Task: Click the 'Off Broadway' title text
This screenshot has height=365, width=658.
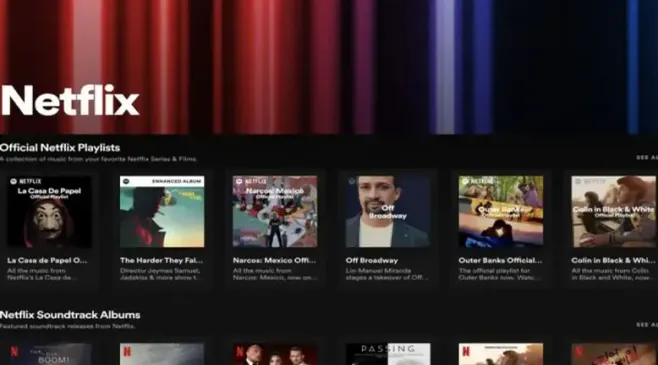Action: click(372, 261)
